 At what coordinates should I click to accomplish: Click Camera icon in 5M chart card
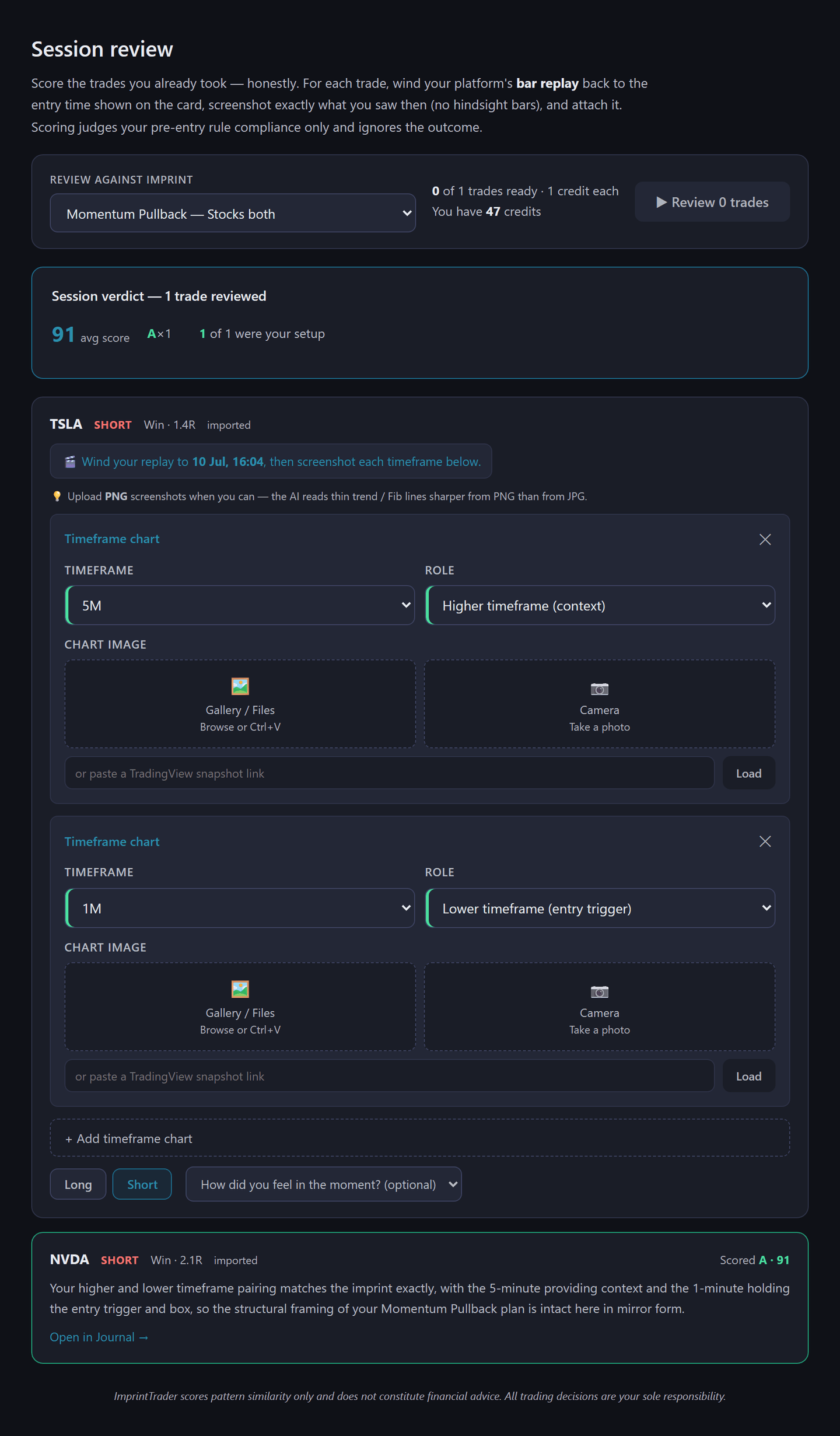[600, 689]
